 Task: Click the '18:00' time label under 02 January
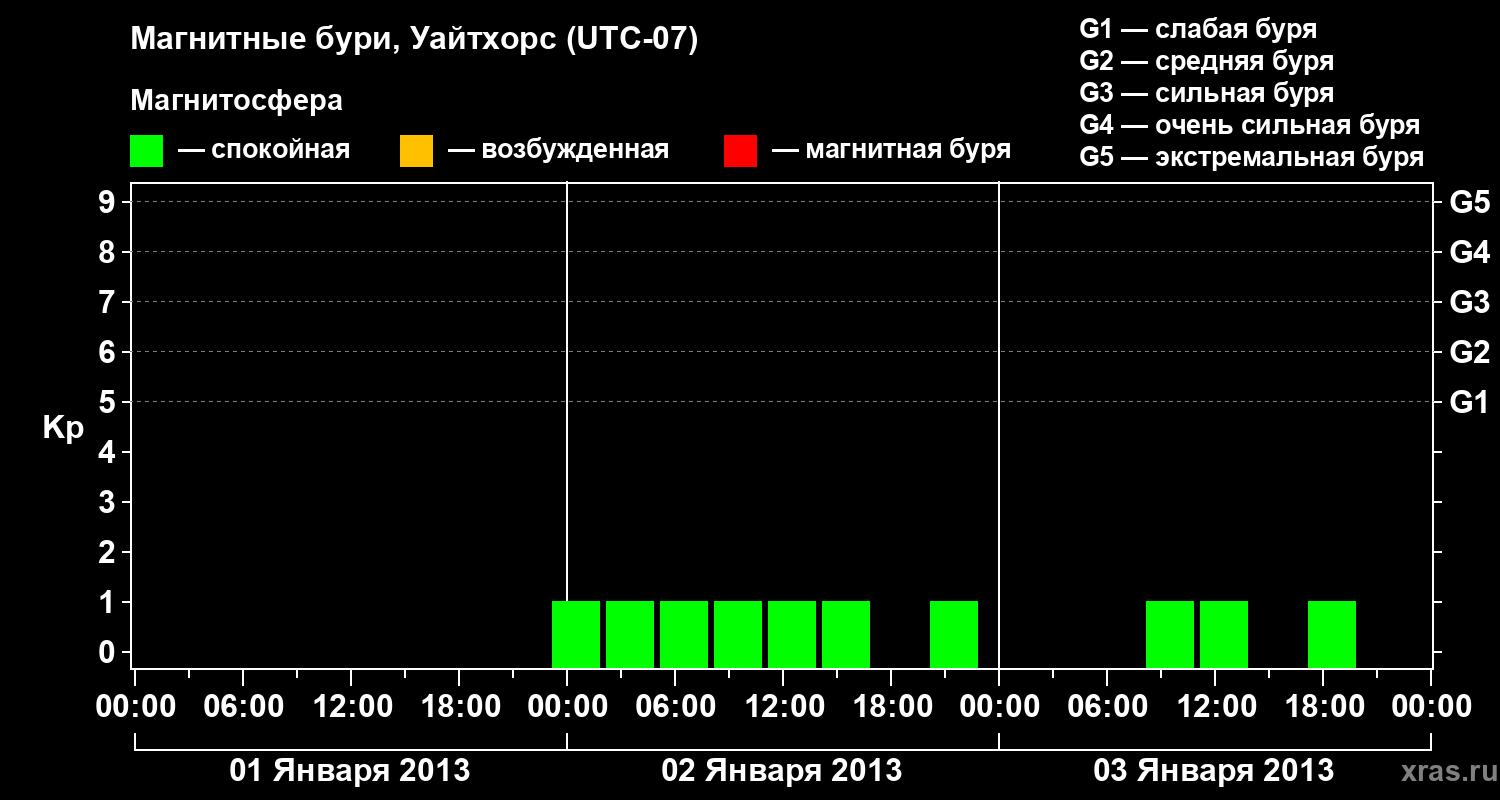pyautogui.click(x=891, y=707)
